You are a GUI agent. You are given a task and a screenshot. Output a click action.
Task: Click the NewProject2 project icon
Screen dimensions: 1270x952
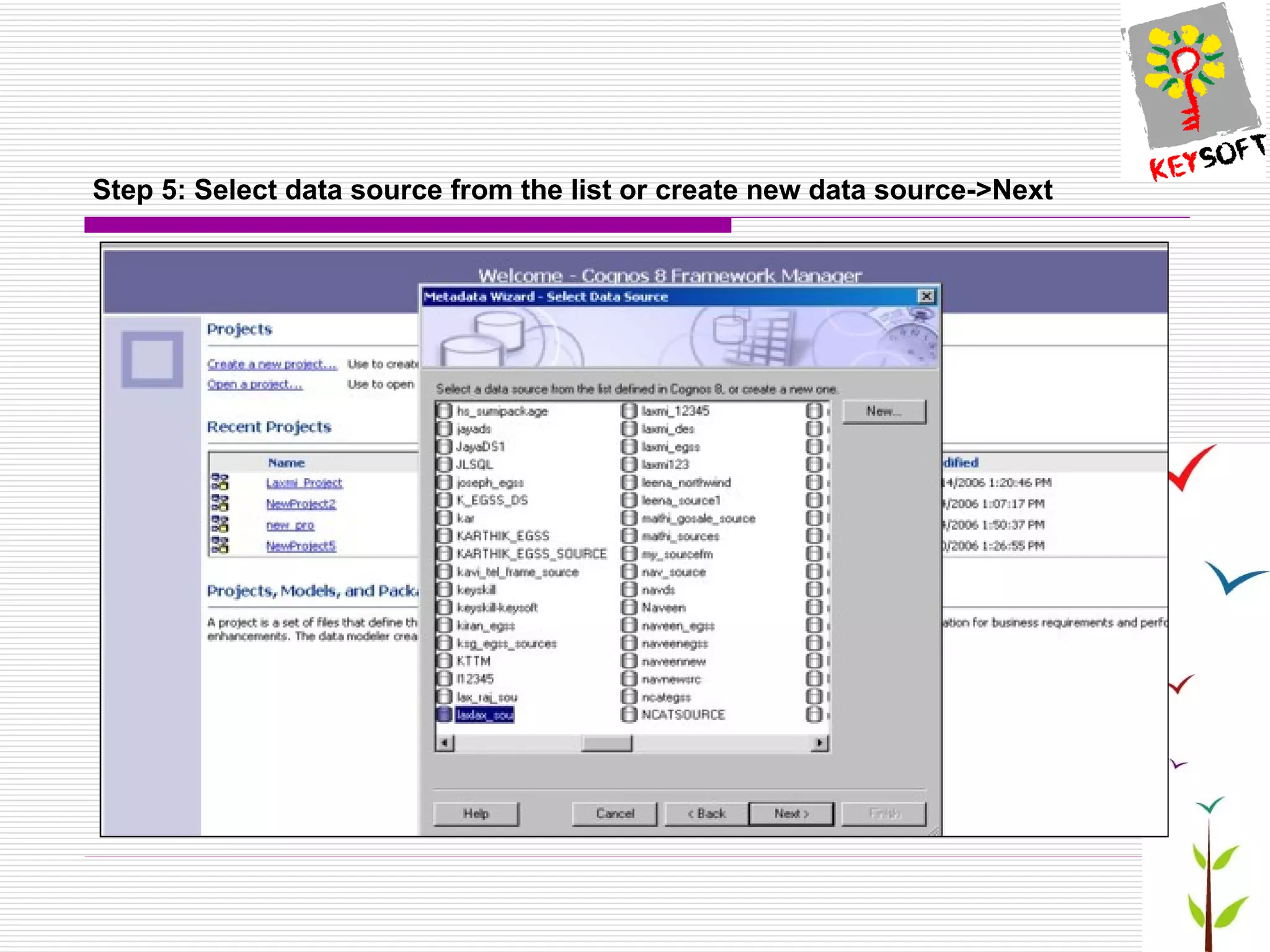click(220, 503)
